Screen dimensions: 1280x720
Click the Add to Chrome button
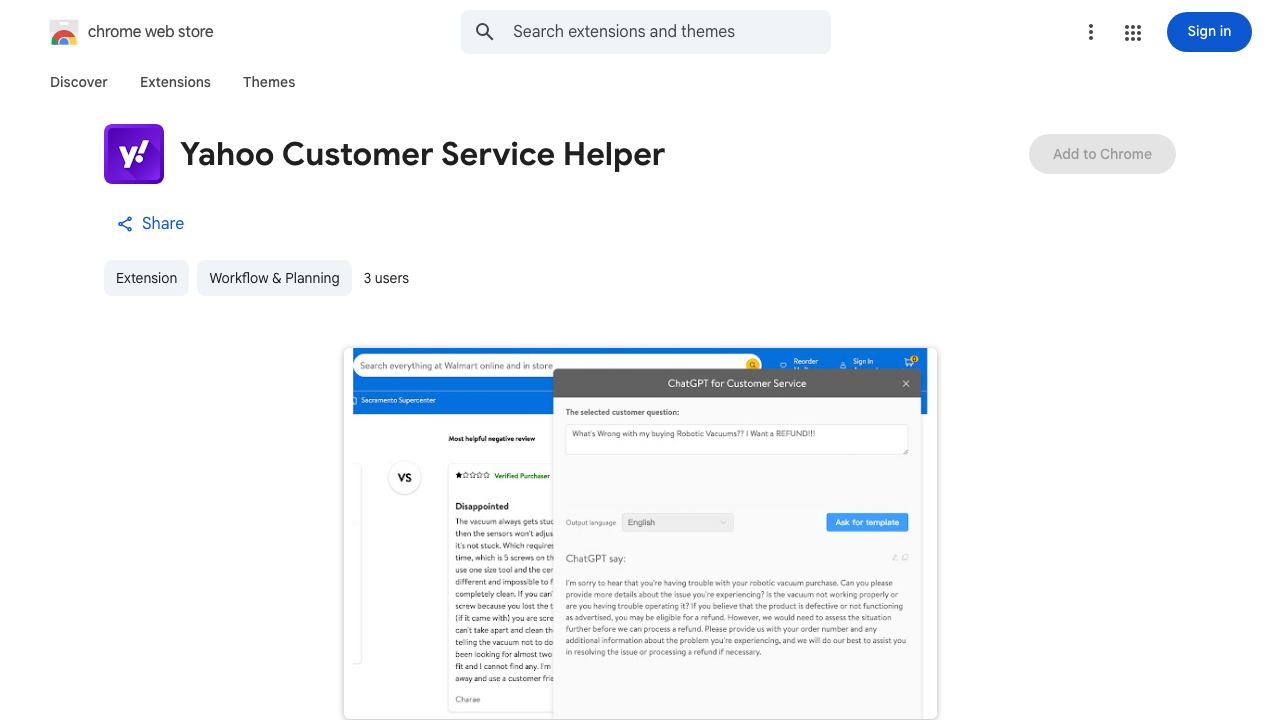click(1102, 154)
